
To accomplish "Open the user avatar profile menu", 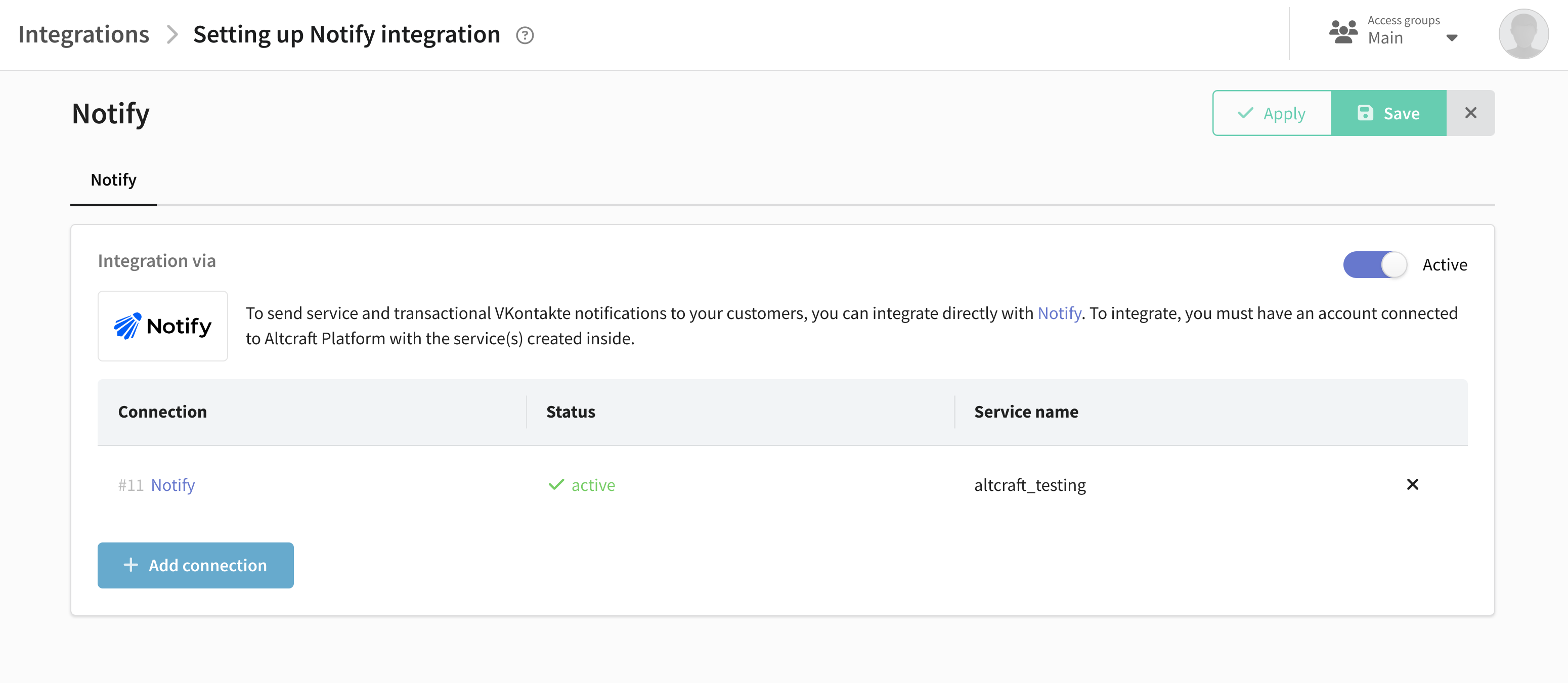I will [1523, 34].
